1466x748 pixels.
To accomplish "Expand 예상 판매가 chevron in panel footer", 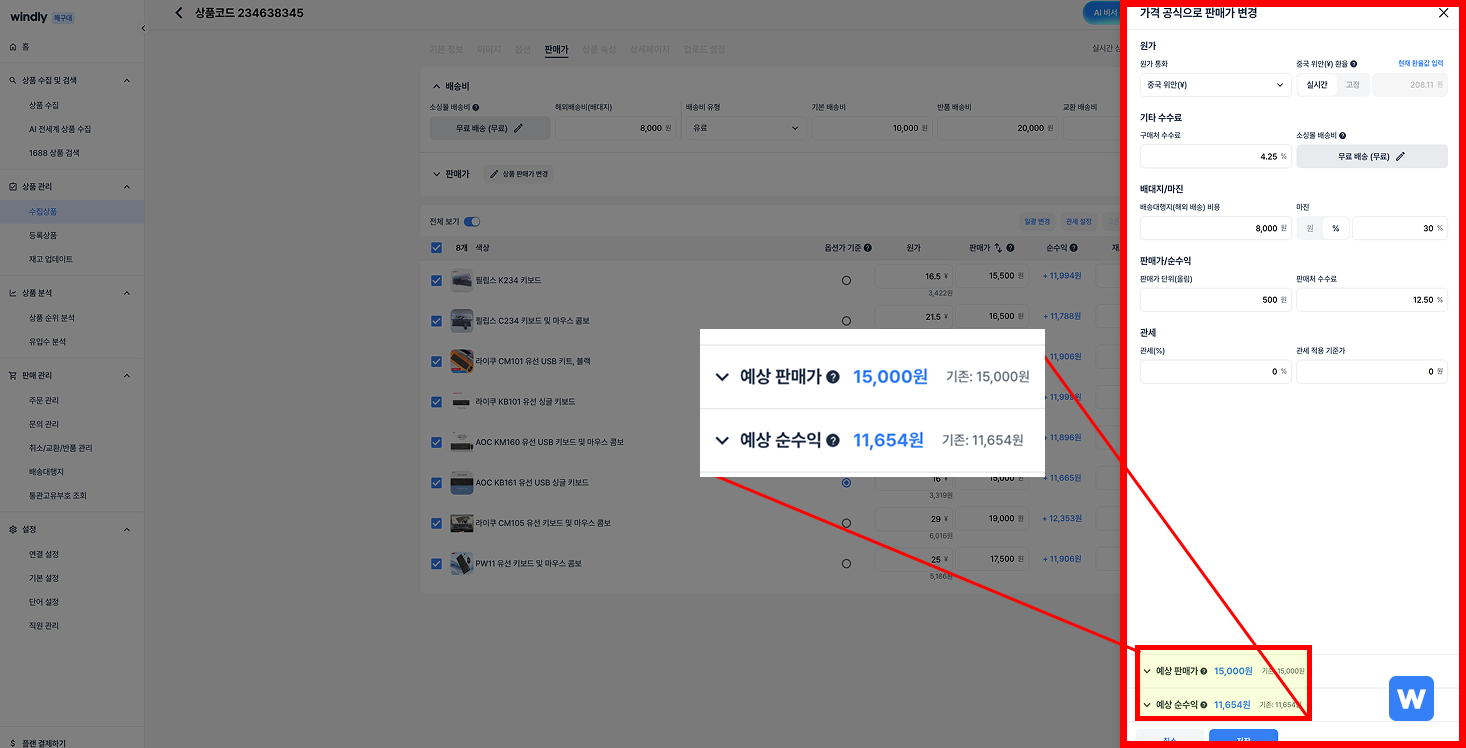I will [1147, 671].
